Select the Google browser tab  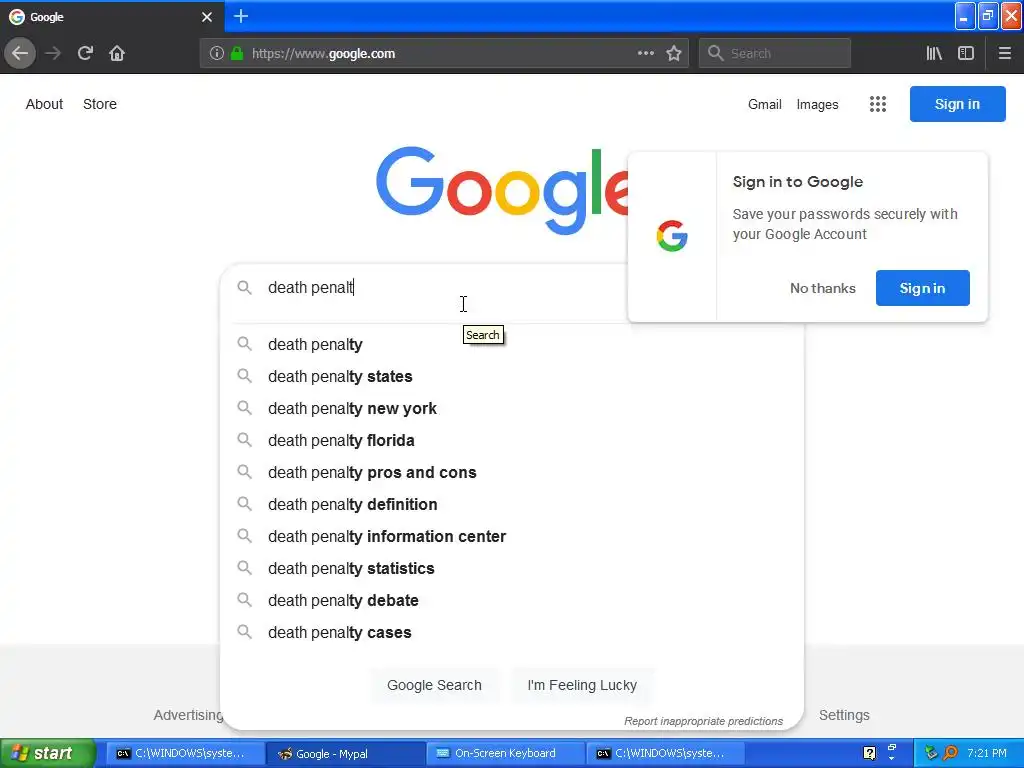point(112,17)
